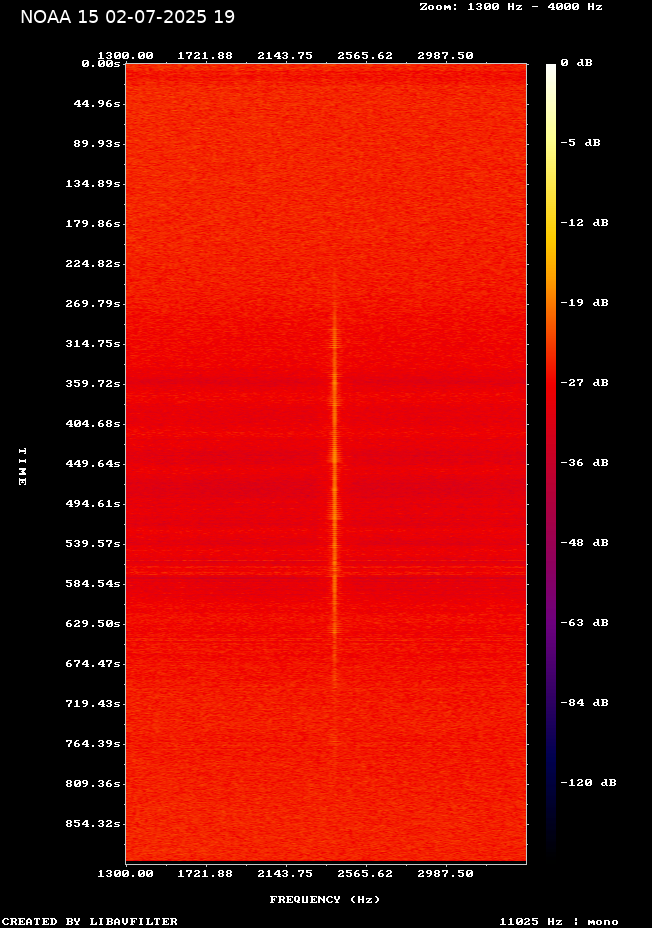Click the -120 dB colorbar label
Screen dimensions: 652x928
click(x=588, y=783)
